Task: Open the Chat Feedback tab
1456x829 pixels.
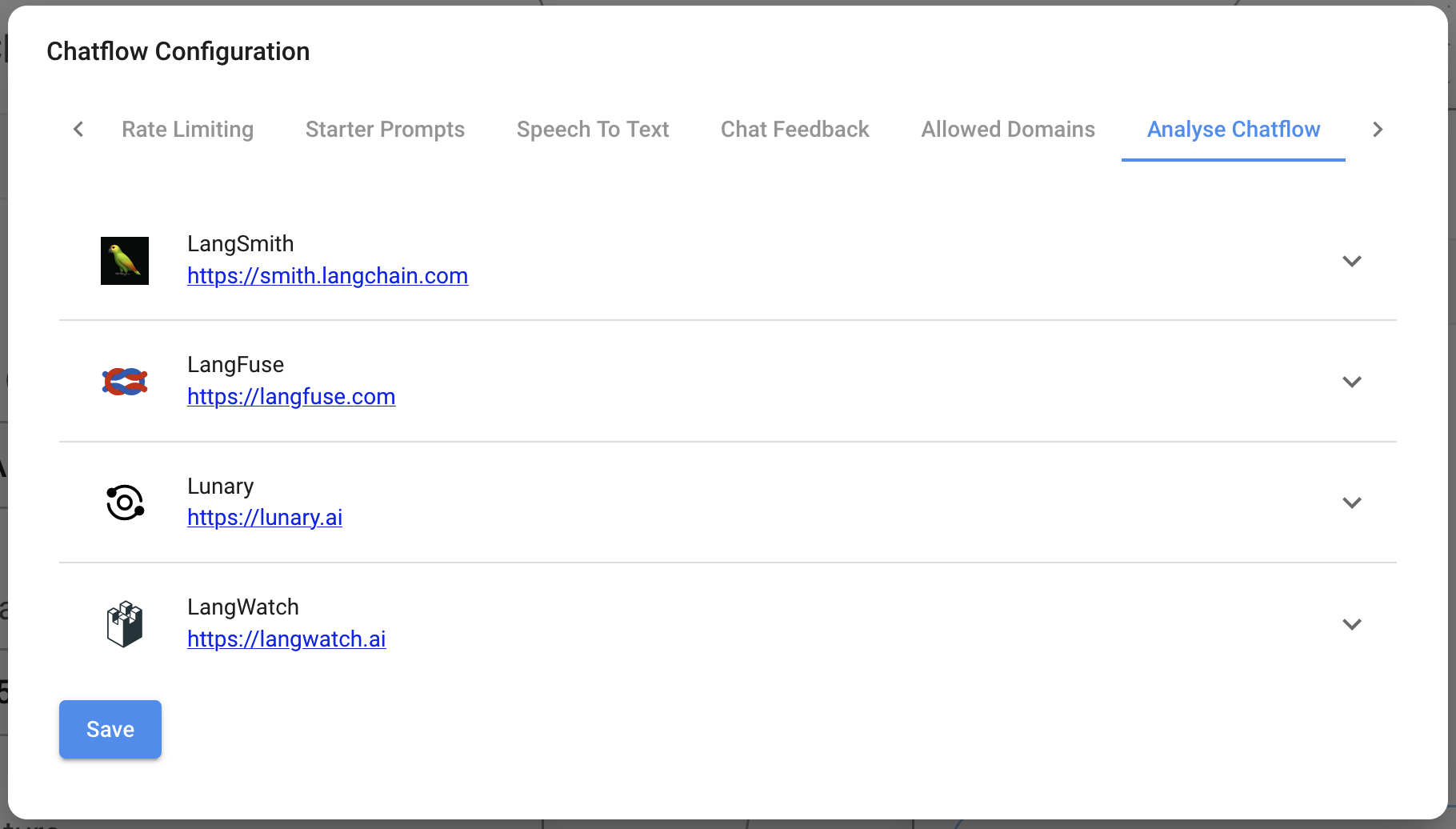Action: (x=794, y=129)
